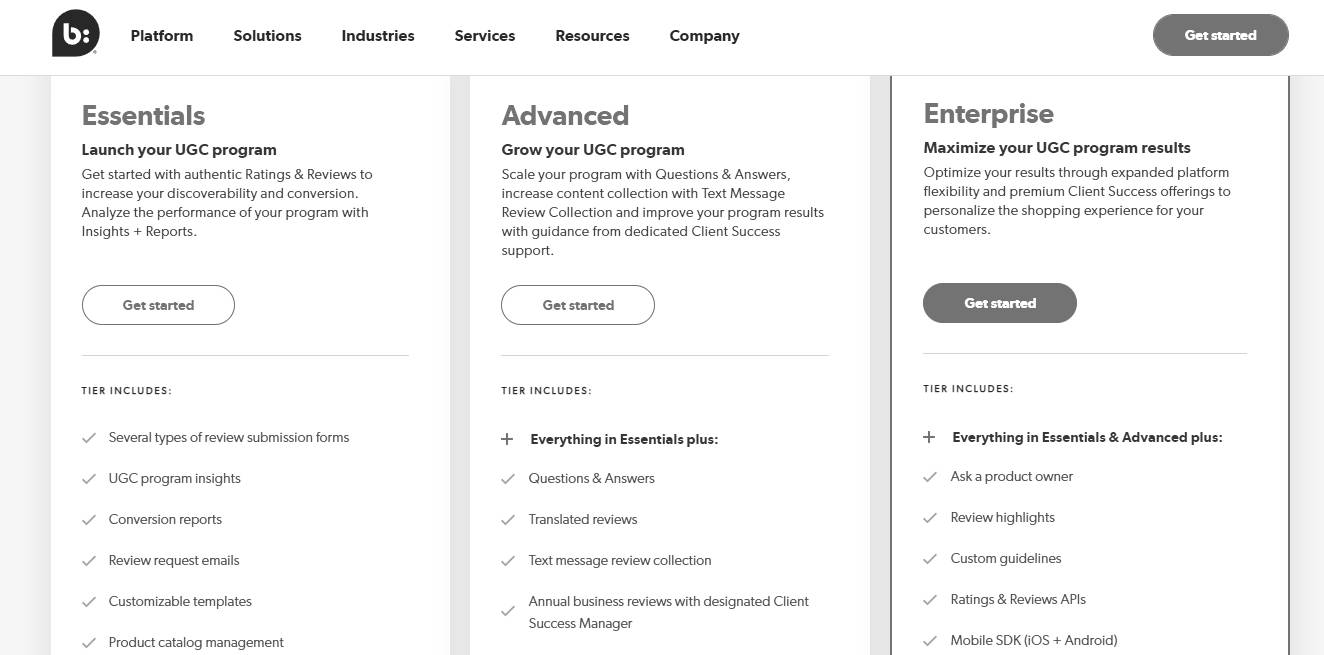
Task: Open the Resources menu
Action: (x=592, y=36)
